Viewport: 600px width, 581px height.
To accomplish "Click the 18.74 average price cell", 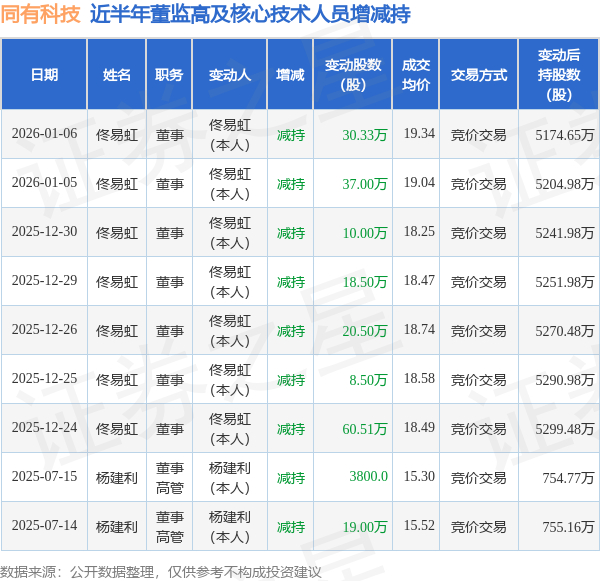I will point(419,330).
